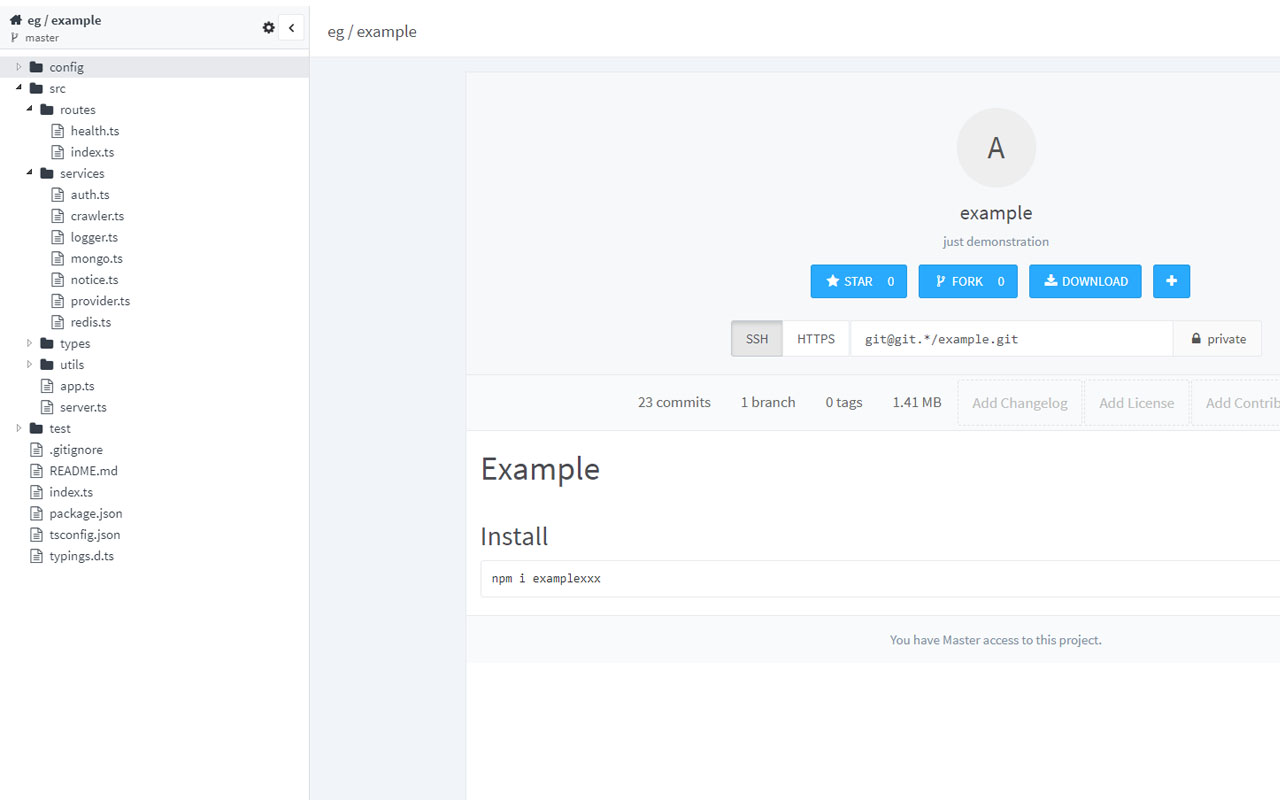Click the config folder icon
The width and height of the screenshot is (1280, 800).
(x=37, y=67)
